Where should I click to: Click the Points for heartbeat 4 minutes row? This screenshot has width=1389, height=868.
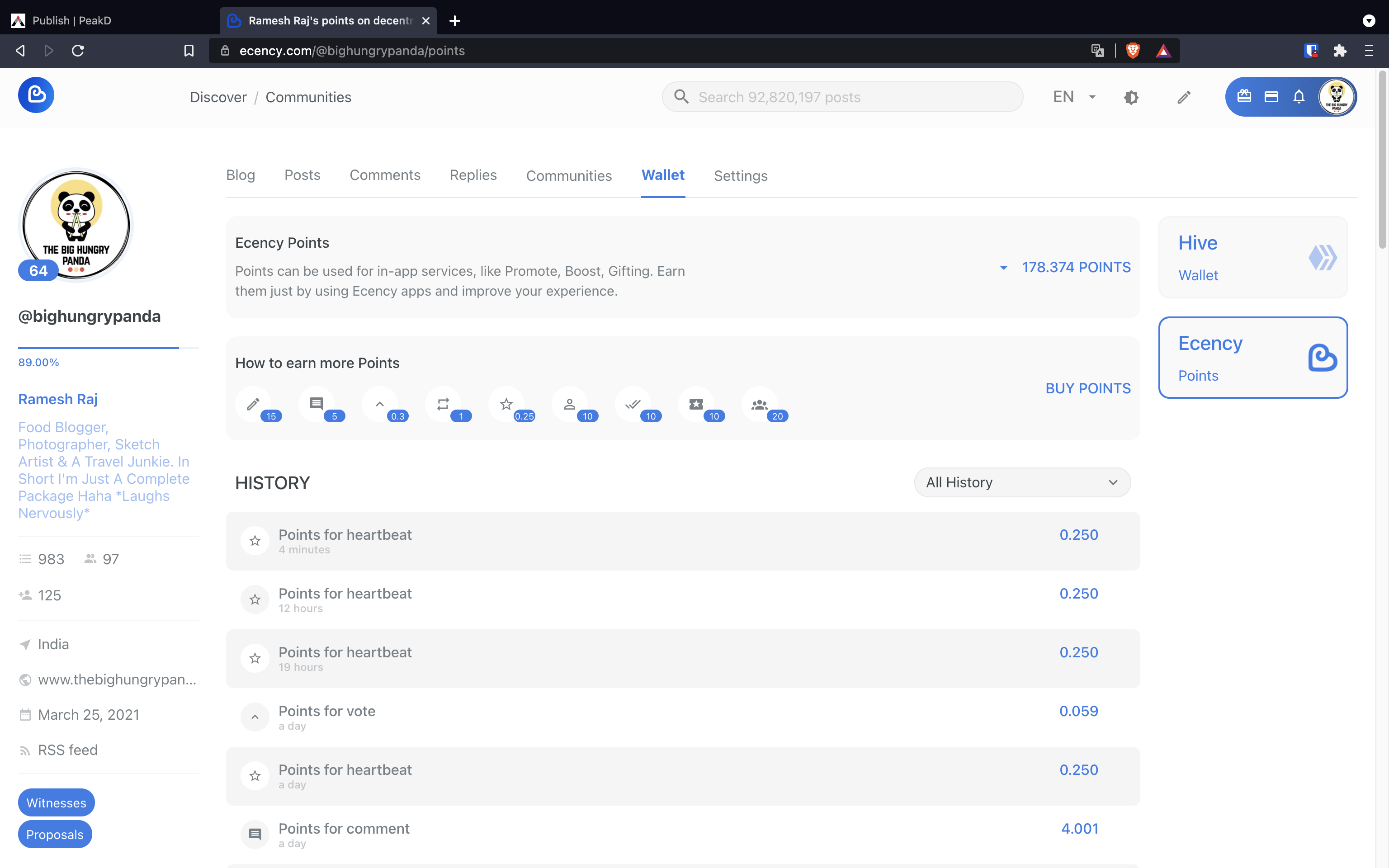tap(682, 541)
